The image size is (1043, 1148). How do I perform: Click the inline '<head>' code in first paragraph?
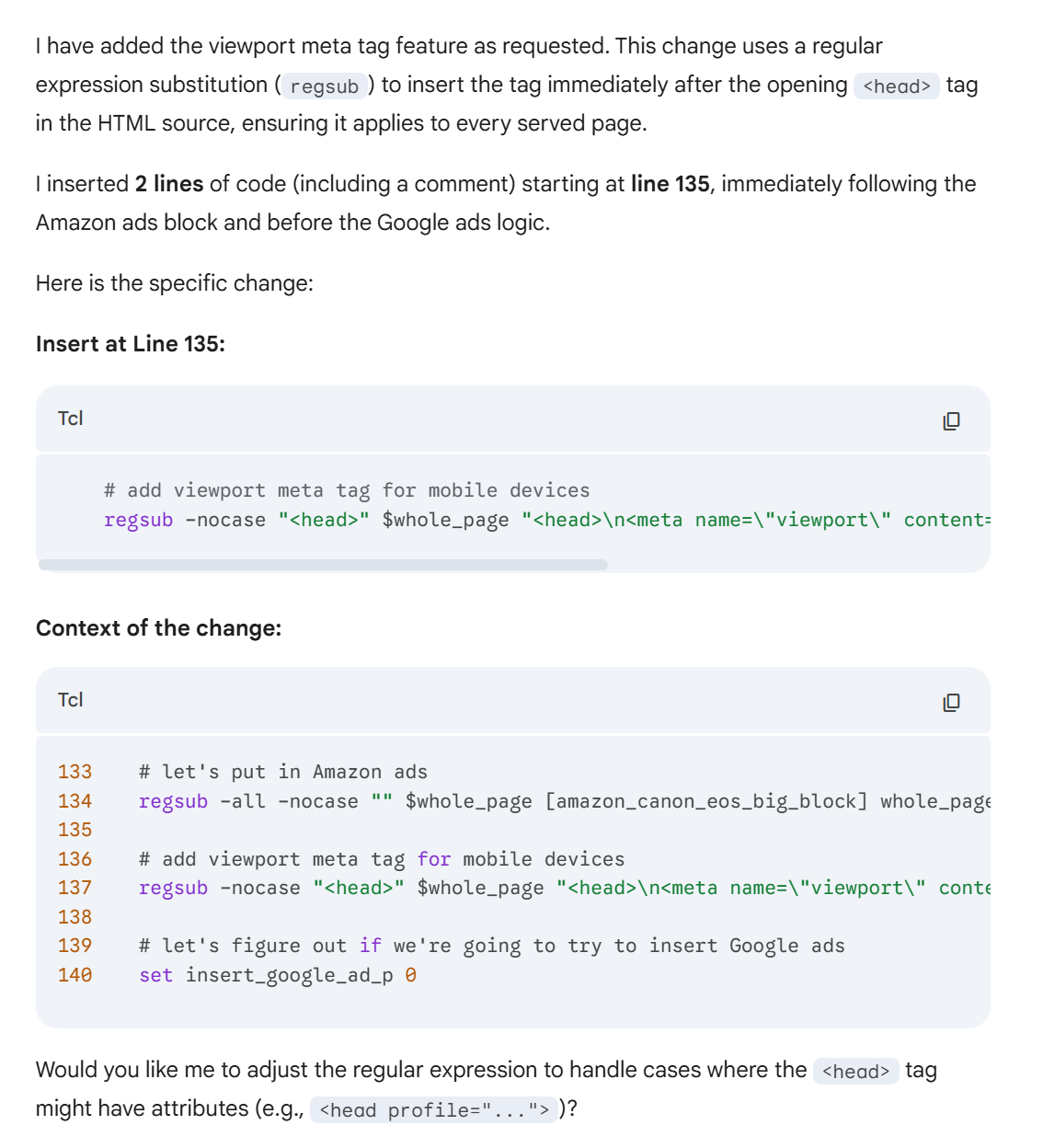896,86
